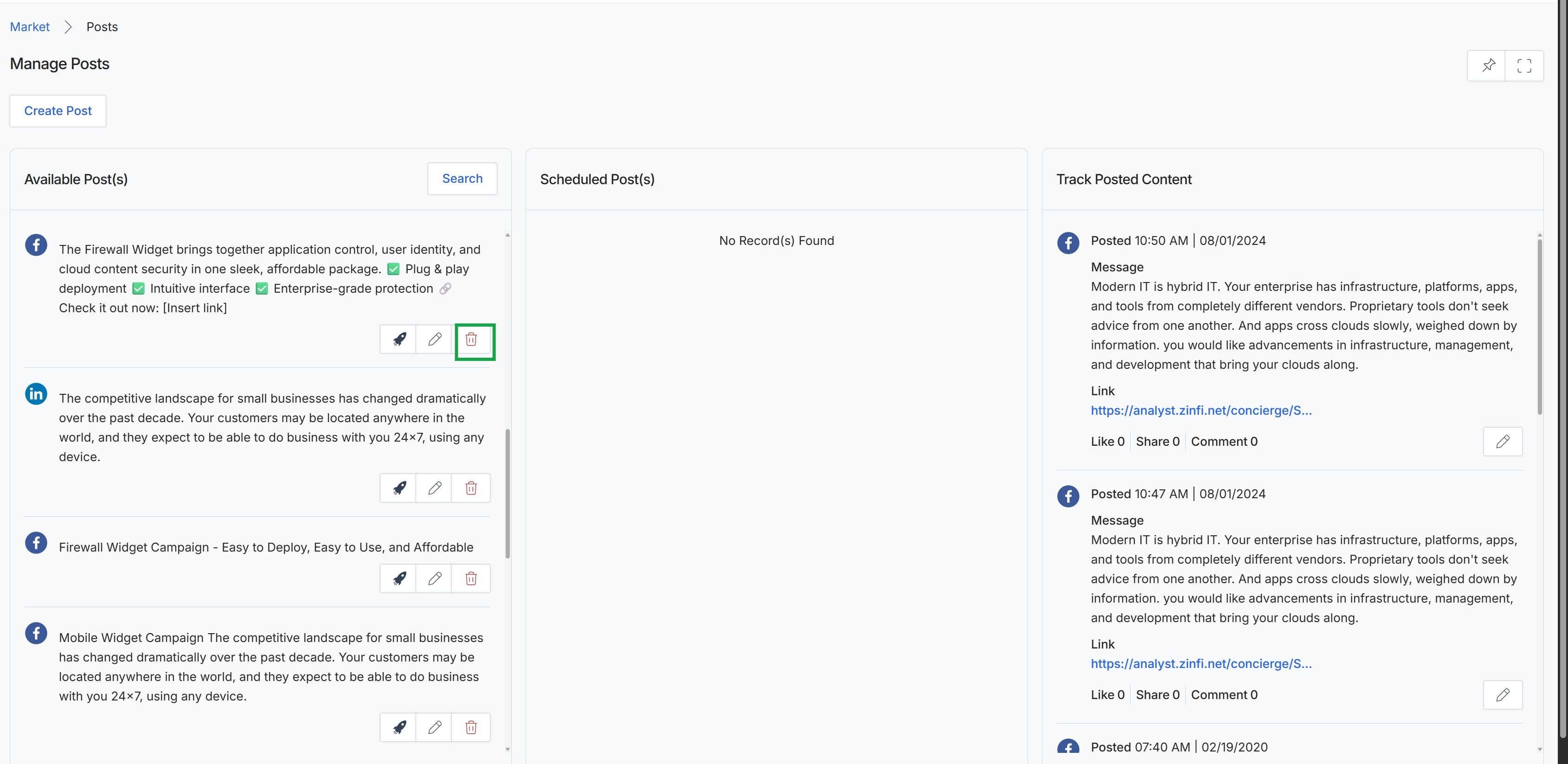Click Share 0 on 10:50 AM post
Screen dimensions: 1568x764
[1158, 441]
